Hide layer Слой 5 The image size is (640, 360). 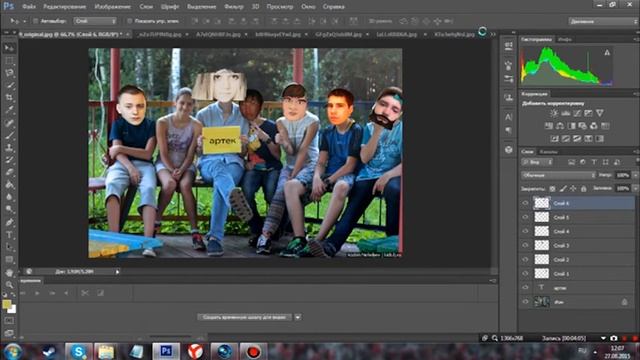point(525,217)
